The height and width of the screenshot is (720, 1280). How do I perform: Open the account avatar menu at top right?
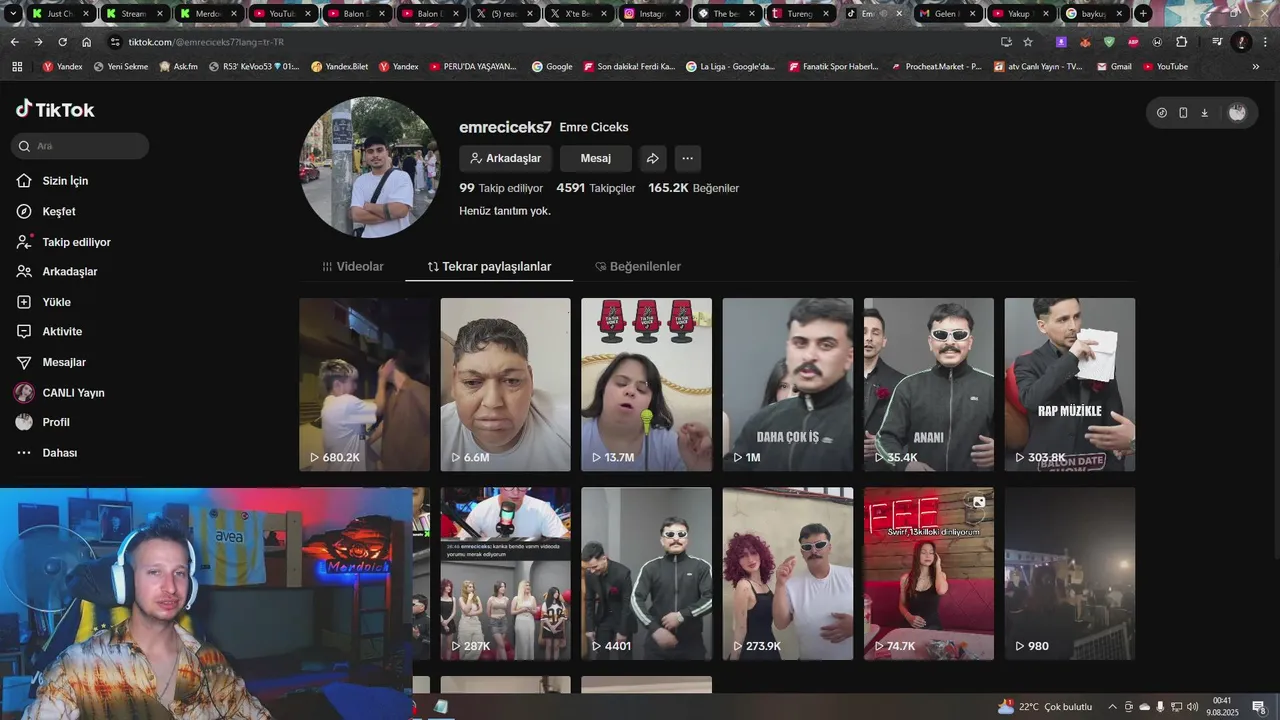pyautogui.click(x=1237, y=113)
